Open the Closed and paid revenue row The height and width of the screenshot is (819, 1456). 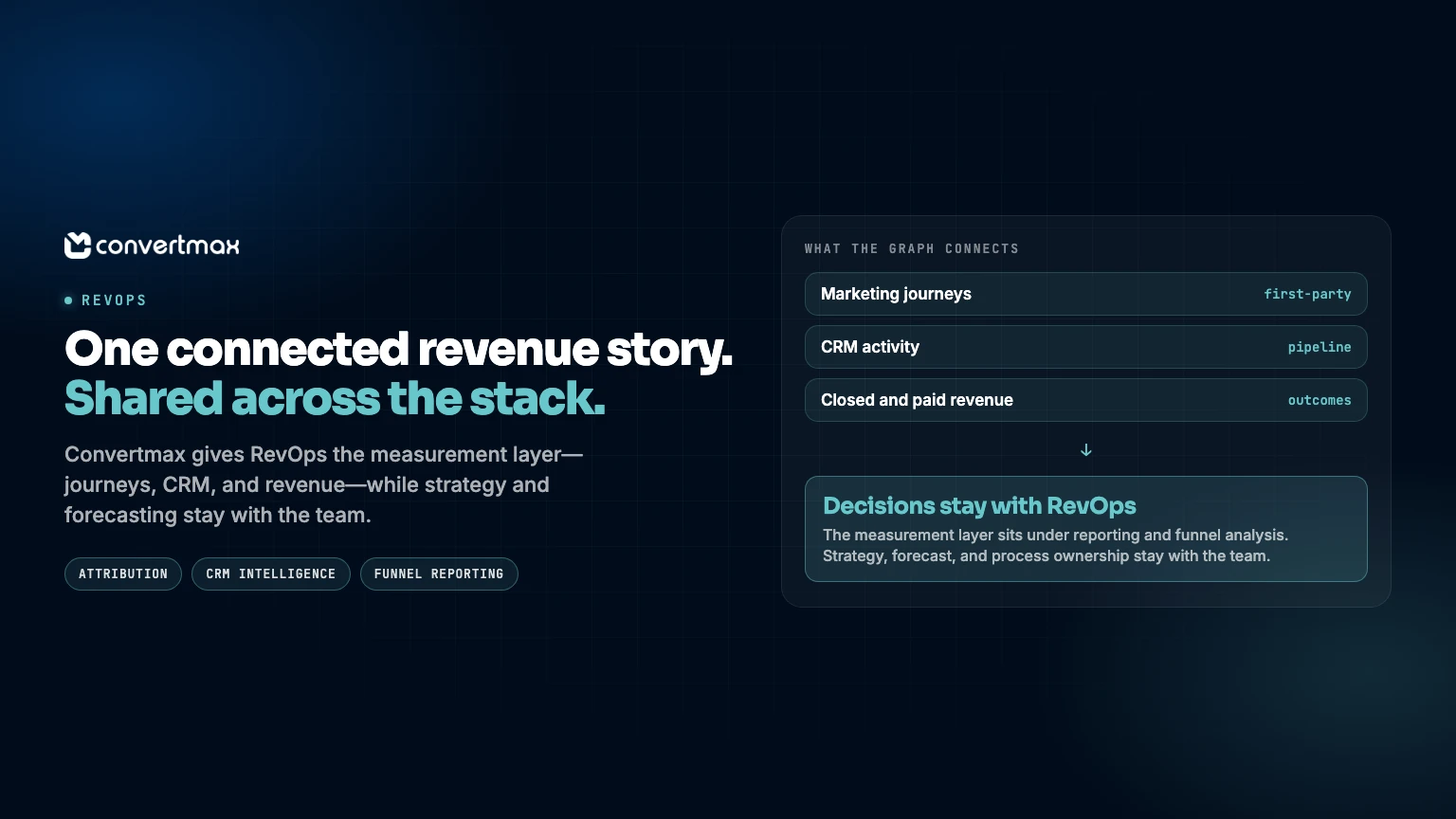click(x=1086, y=400)
